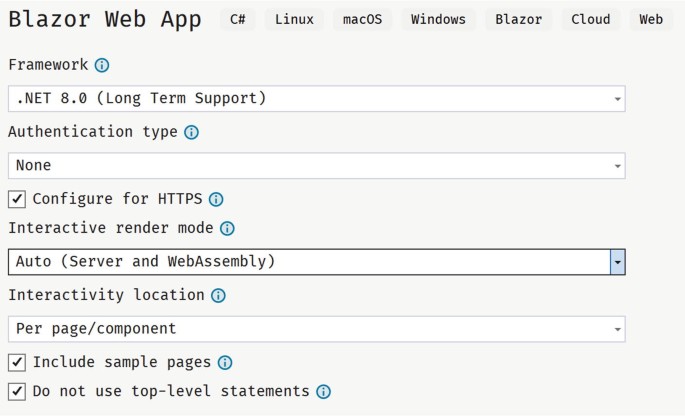Open the Interactive render mode dropdown arrow
Viewport: 685px width, 416px height.
click(x=618, y=262)
